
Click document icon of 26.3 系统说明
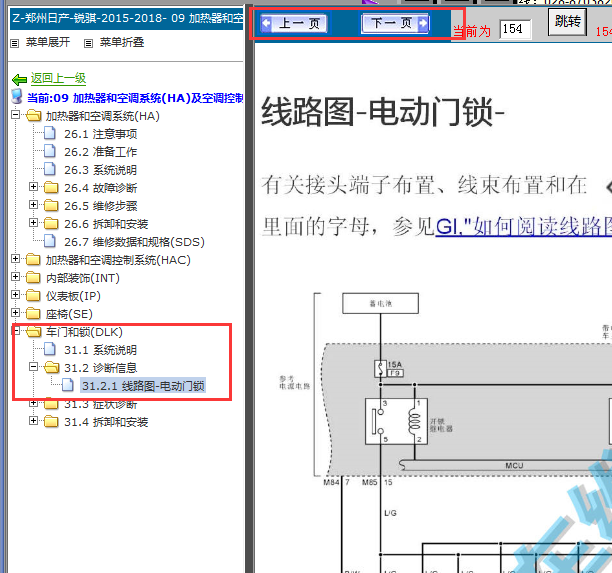pos(50,169)
